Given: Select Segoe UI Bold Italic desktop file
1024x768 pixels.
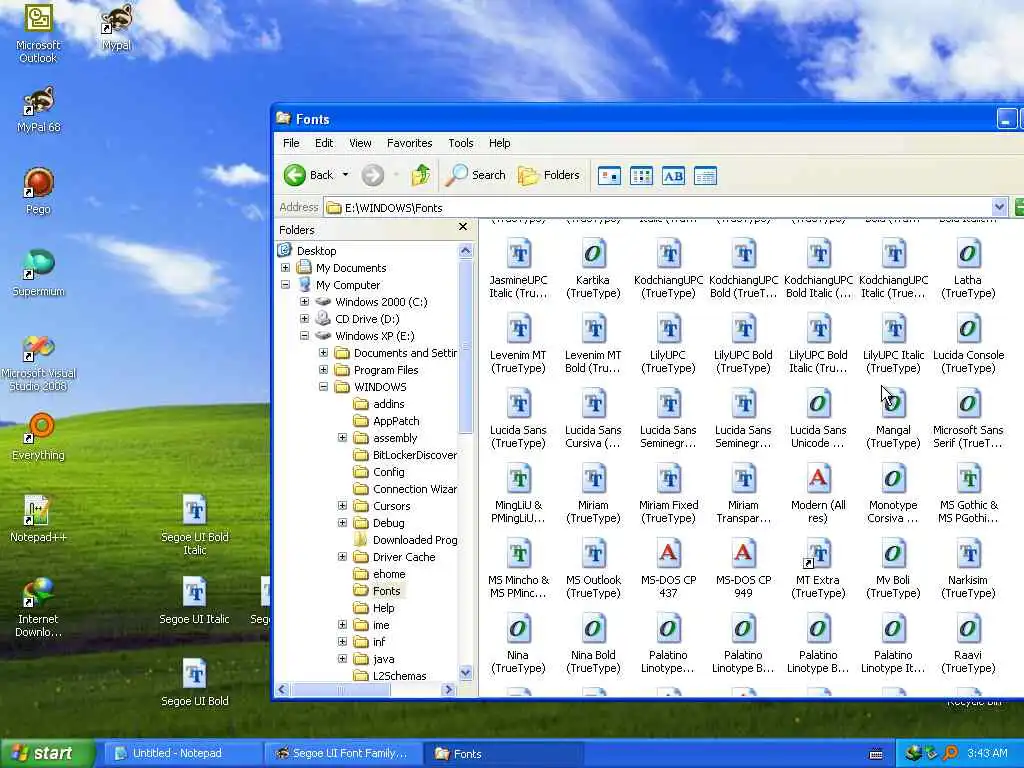Looking at the screenshot, I should tap(195, 524).
